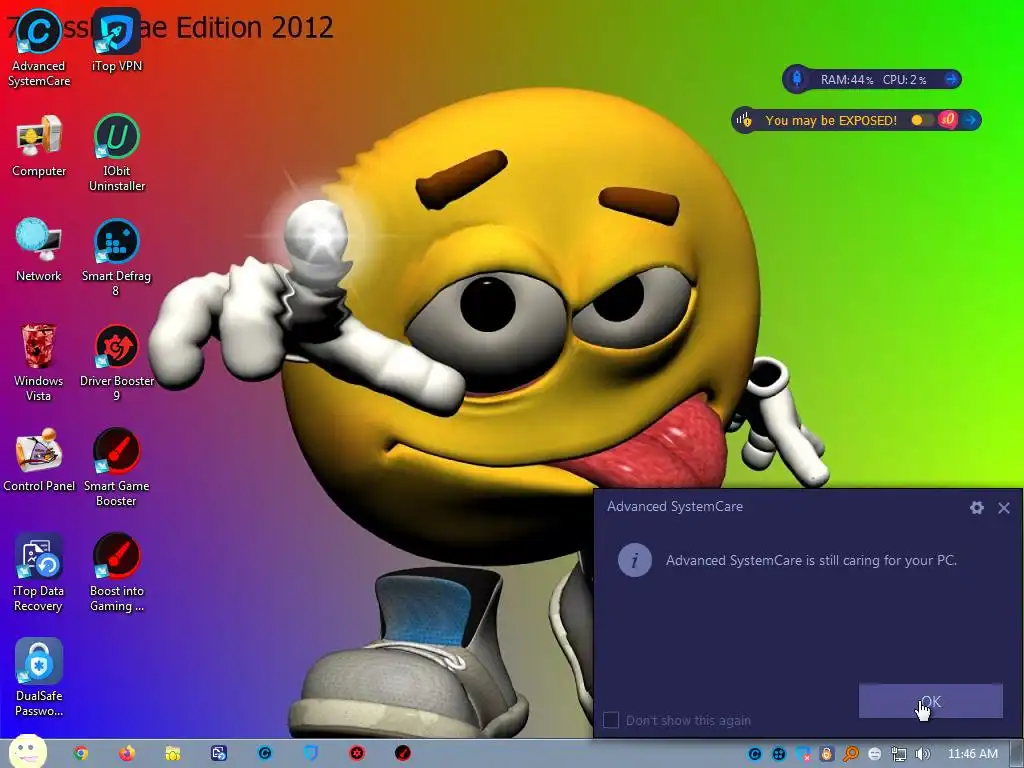Toggle the yellow switch on exposure widget
1024x768 pixels.
[x=921, y=120]
